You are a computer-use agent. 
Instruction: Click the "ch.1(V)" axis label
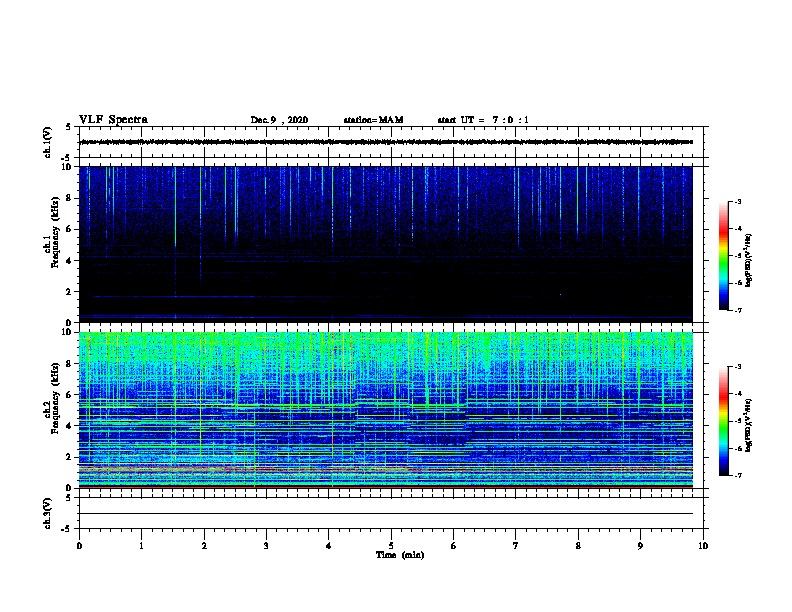[x=47, y=142]
